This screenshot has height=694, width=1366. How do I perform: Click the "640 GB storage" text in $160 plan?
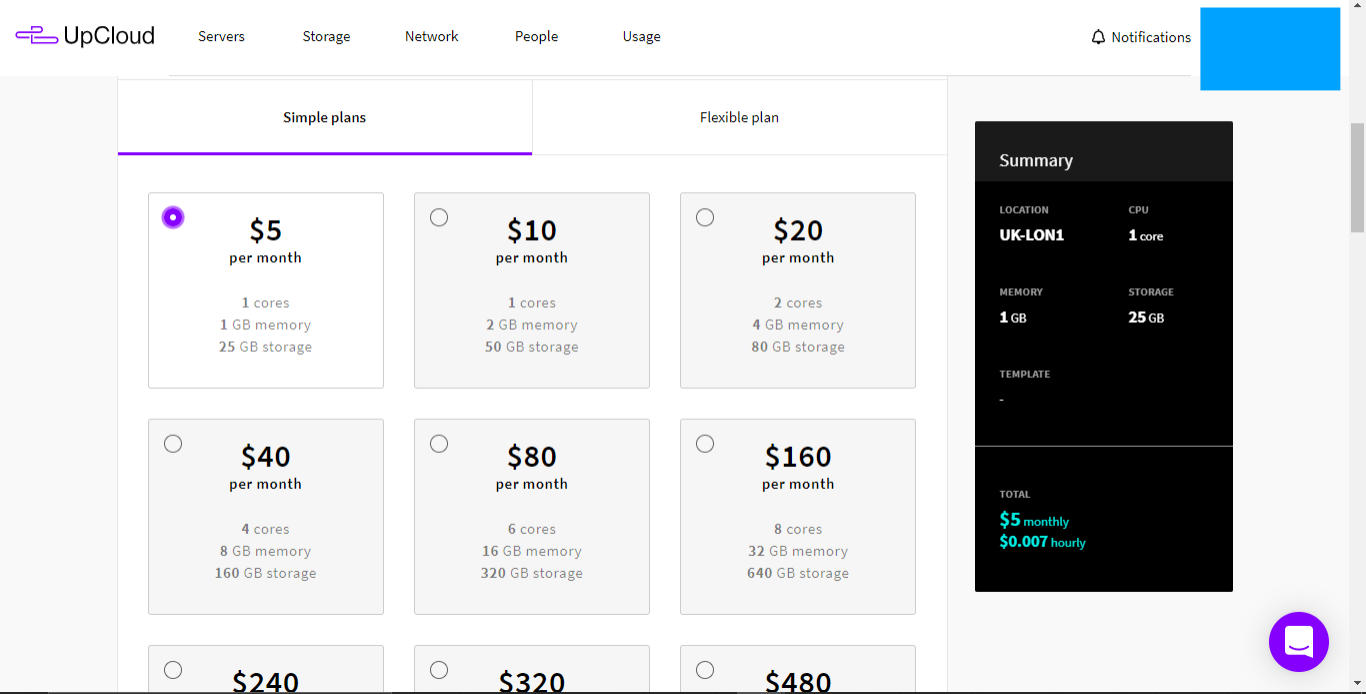coord(798,573)
